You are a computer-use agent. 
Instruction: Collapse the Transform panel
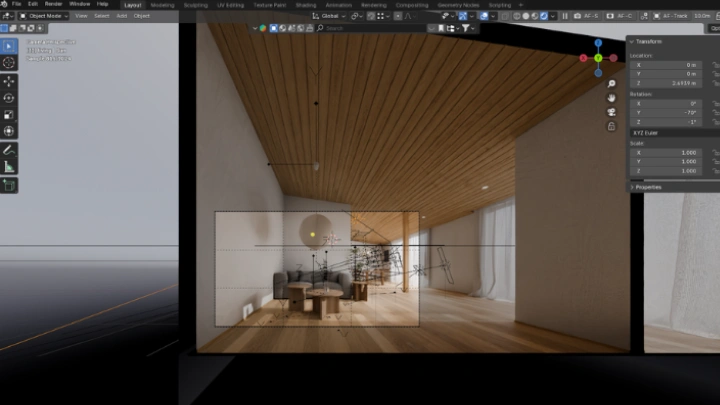point(632,41)
